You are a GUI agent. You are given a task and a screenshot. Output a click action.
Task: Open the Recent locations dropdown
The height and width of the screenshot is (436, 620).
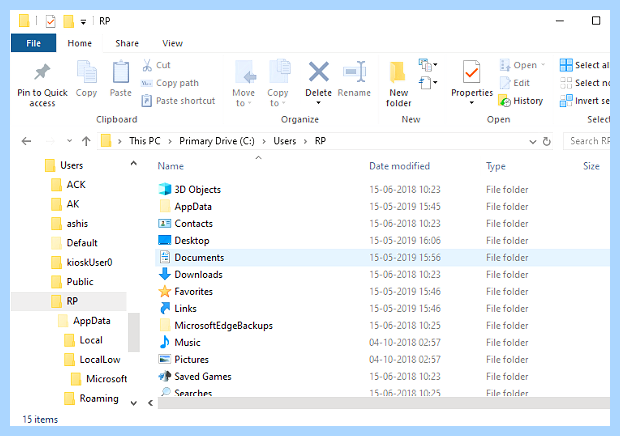click(x=70, y=141)
